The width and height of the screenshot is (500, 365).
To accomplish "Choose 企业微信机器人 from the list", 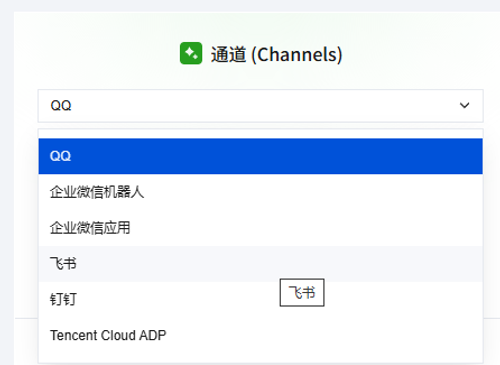I will click(x=260, y=192).
